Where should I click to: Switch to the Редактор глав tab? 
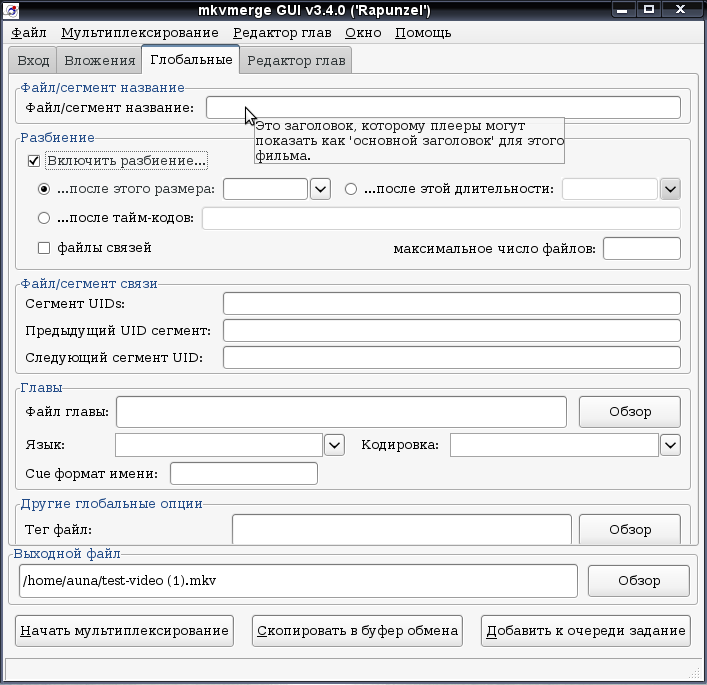click(296, 60)
